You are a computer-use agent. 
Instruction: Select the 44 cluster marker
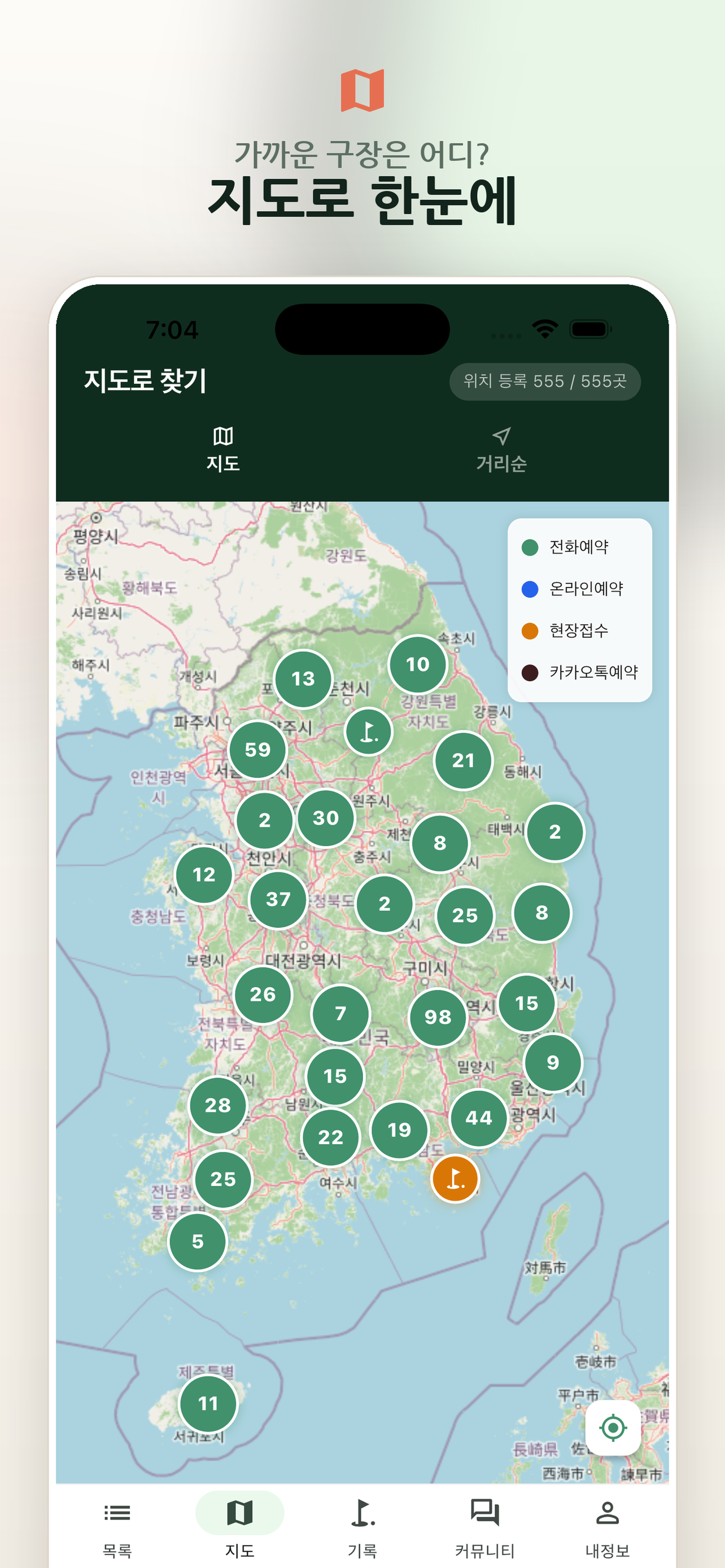(x=479, y=1118)
